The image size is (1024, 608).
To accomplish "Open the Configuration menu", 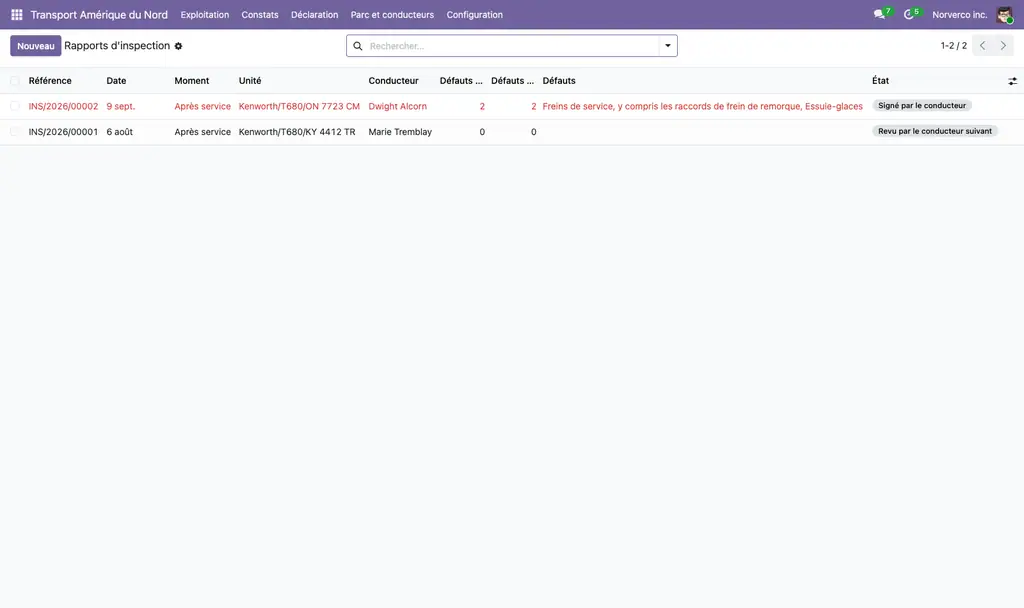I will [475, 14].
